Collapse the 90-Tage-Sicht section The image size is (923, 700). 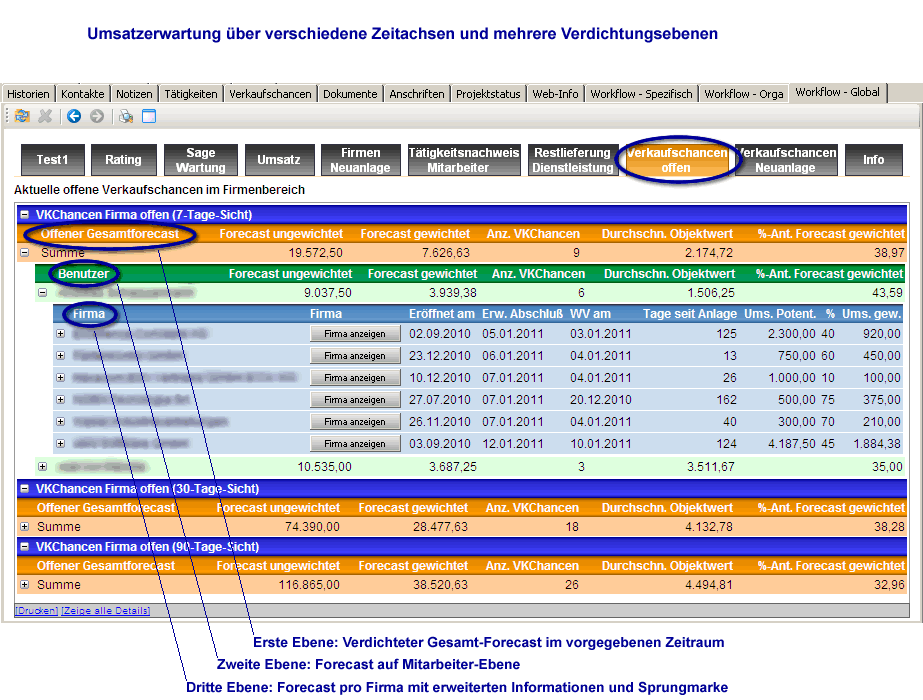click(x=25, y=546)
